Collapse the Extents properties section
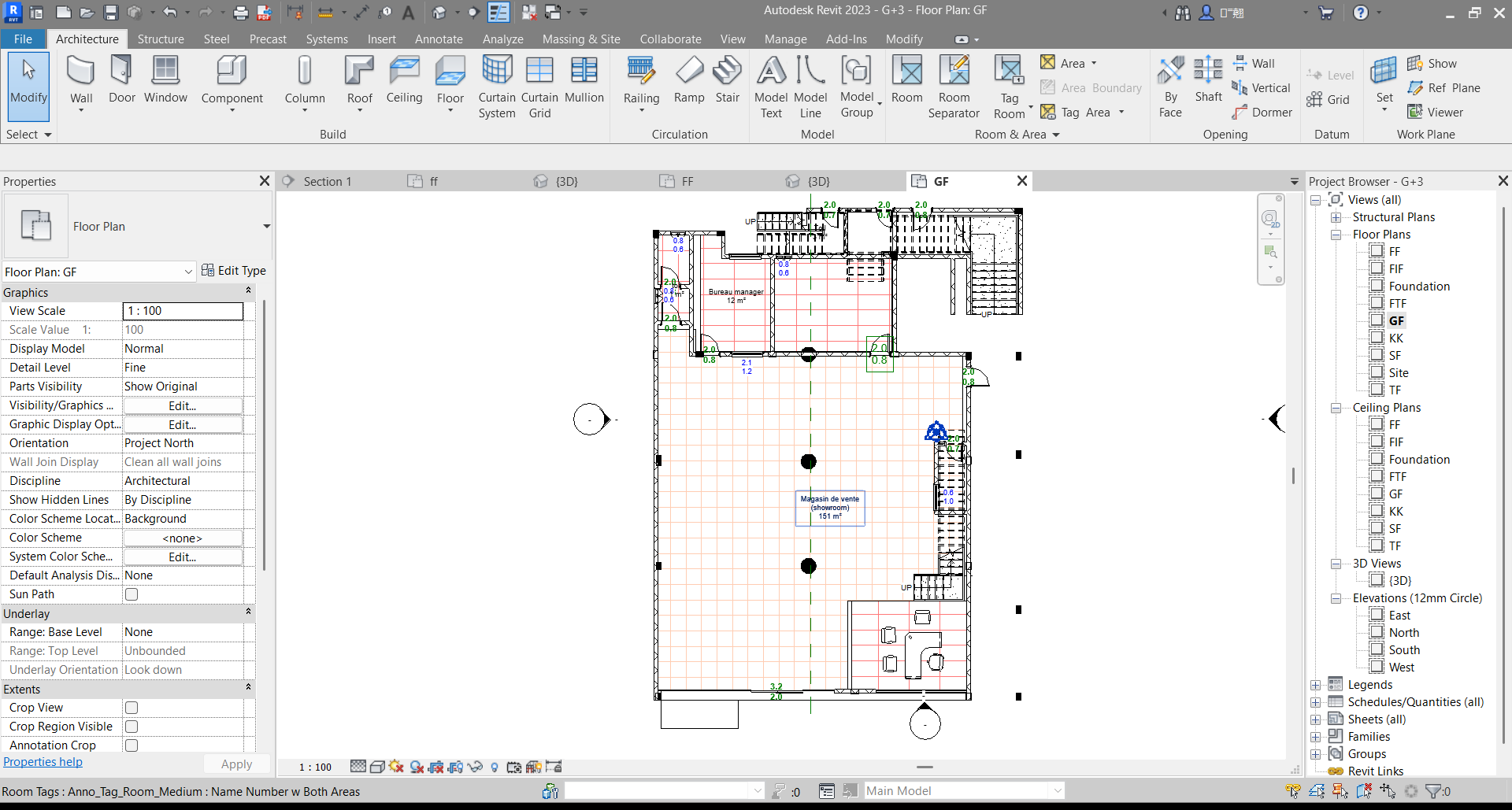This screenshot has width=1512, height=810. [248, 688]
